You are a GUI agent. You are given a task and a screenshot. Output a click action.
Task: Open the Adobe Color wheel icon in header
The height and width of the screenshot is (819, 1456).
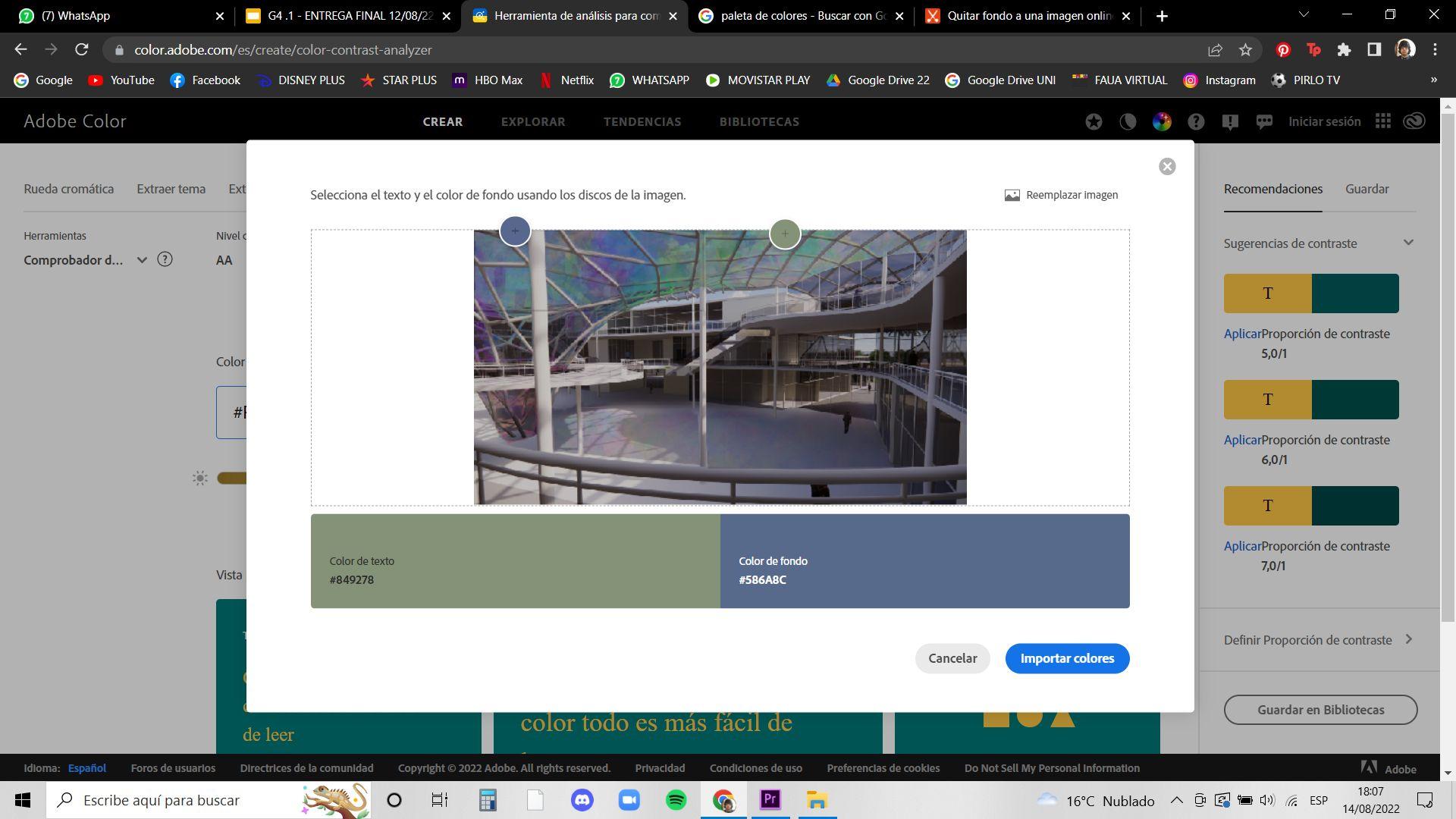click(1162, 121)
